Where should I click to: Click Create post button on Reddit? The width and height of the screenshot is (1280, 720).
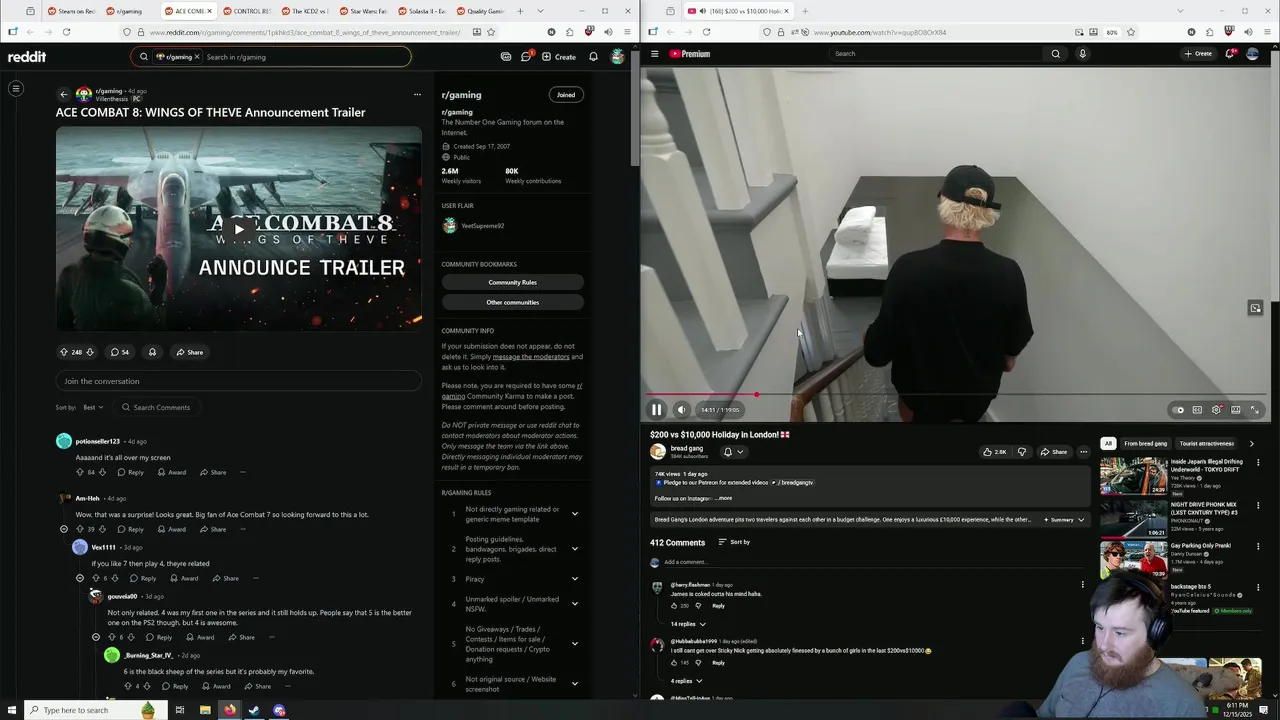pyautogui.click(x=559, y=57)
